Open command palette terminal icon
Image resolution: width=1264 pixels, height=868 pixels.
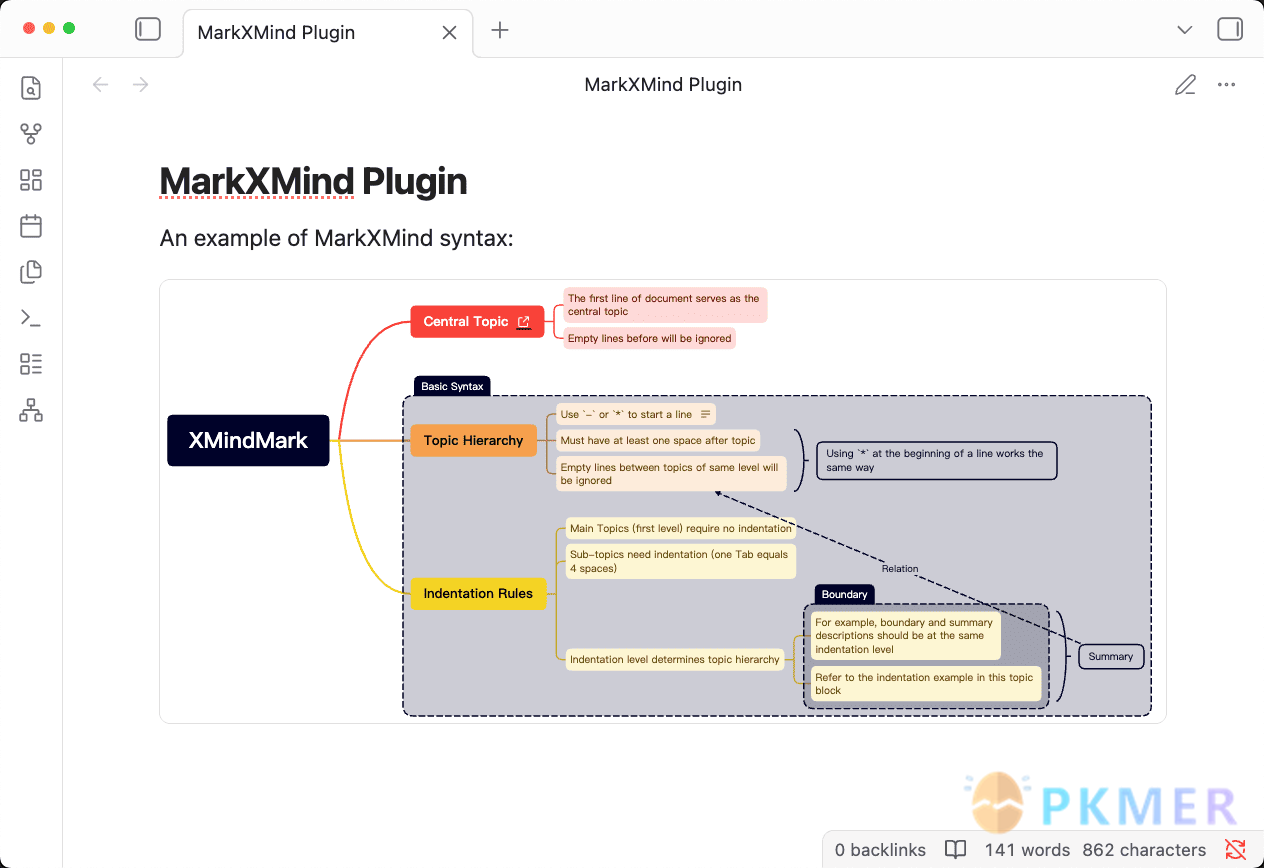(31, 318)
